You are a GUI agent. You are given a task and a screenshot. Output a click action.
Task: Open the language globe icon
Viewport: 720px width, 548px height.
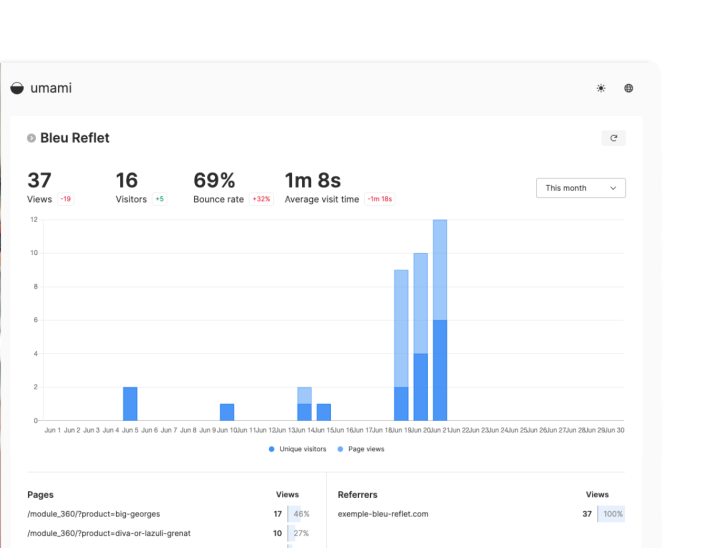tap(629, 88)
